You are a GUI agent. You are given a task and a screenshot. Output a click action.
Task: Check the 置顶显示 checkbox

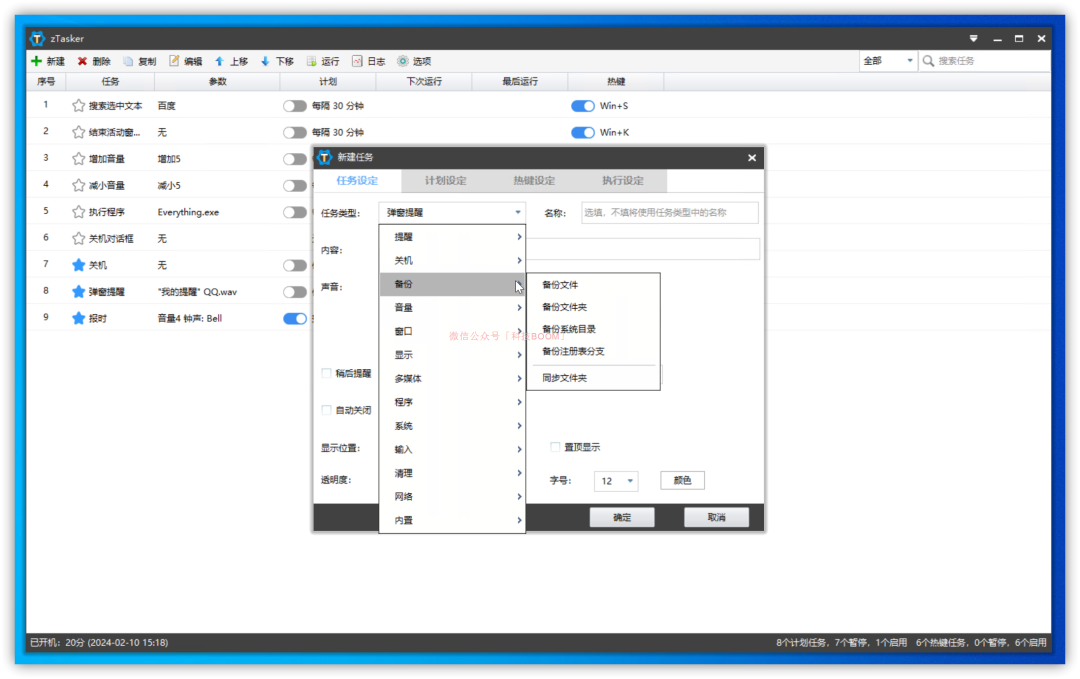click(x=555, y=447)
